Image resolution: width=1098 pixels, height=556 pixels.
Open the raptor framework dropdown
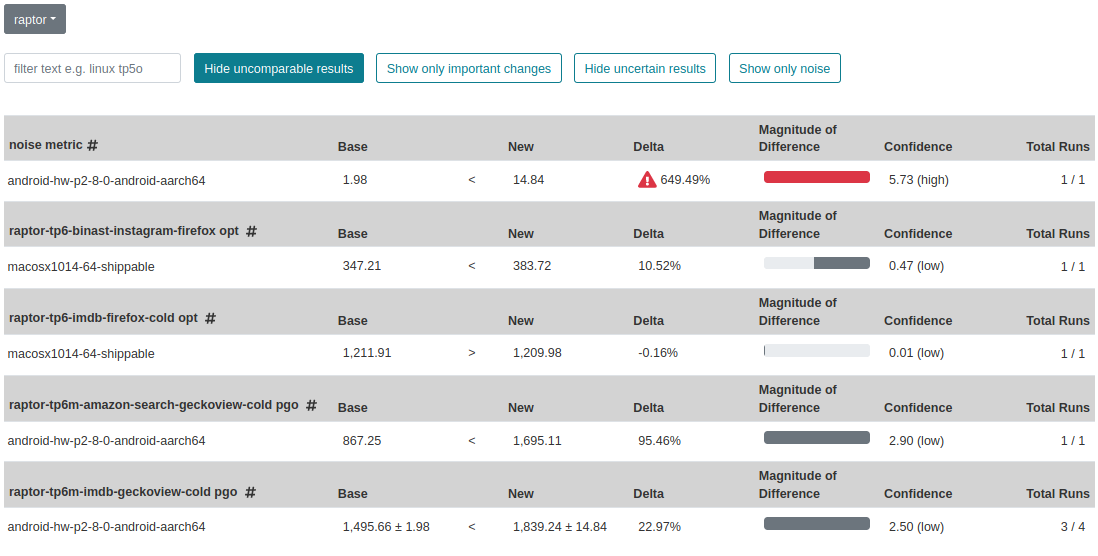35,20
